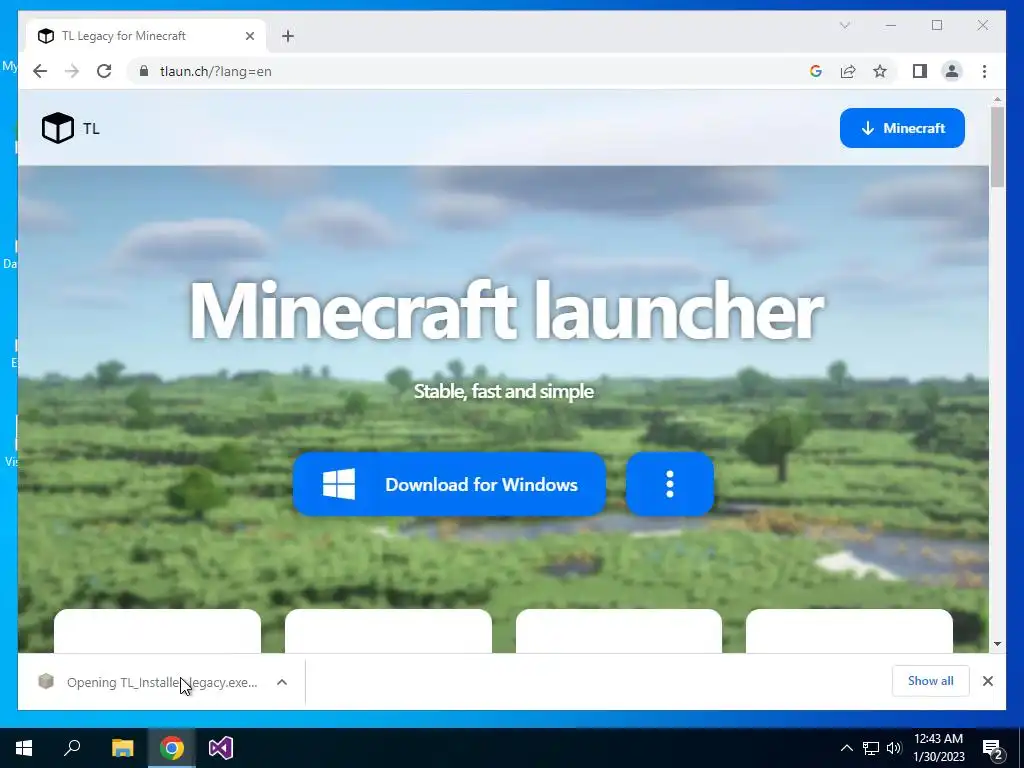Image resolution: width=1024 pixels, height=768 pixels.
Task: Click Show all downloads
Action: tap(931, 681)
